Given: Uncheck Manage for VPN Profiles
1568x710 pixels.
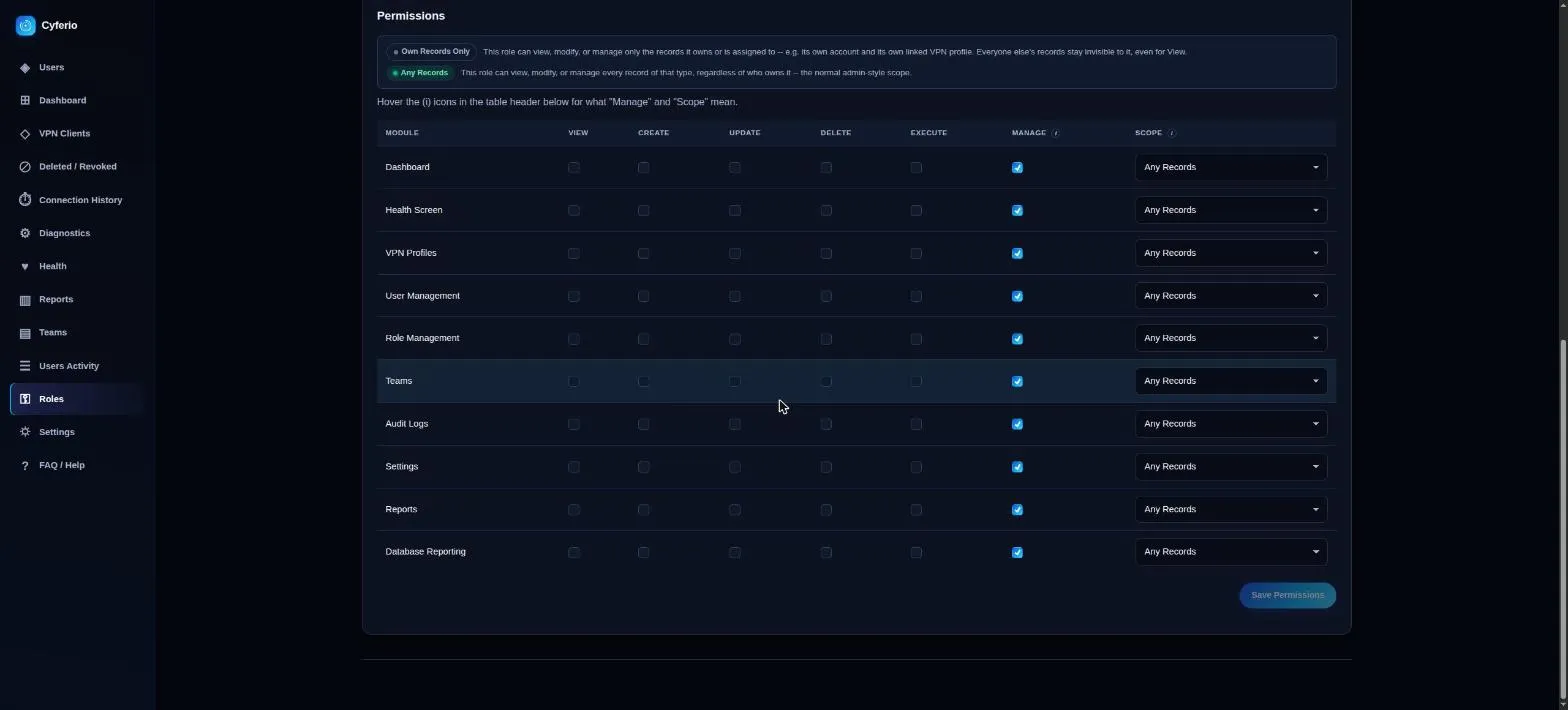Looking at the screenshot, I should [1017, 254].
